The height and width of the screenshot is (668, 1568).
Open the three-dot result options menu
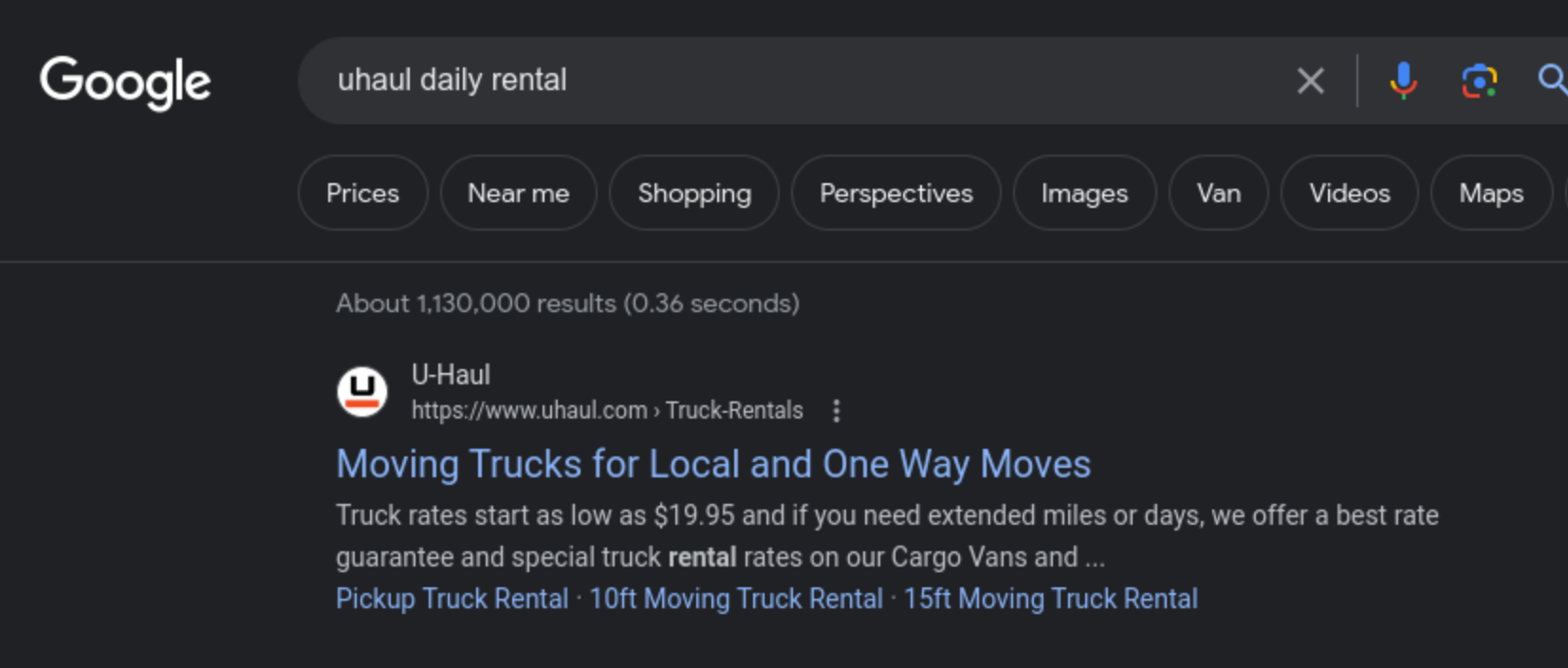pos(836,411)
